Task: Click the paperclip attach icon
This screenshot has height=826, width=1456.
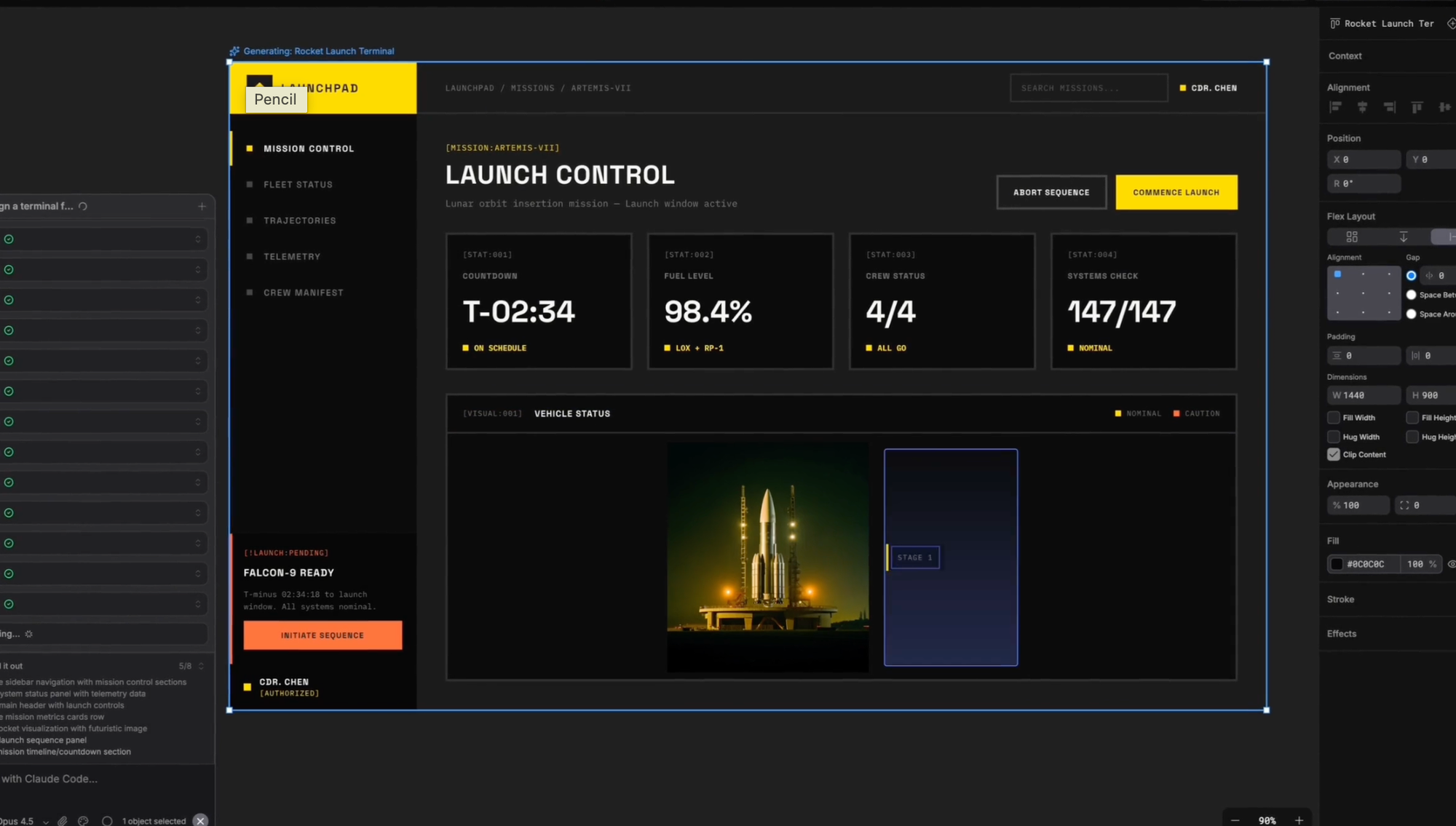Action: [63, 821]
